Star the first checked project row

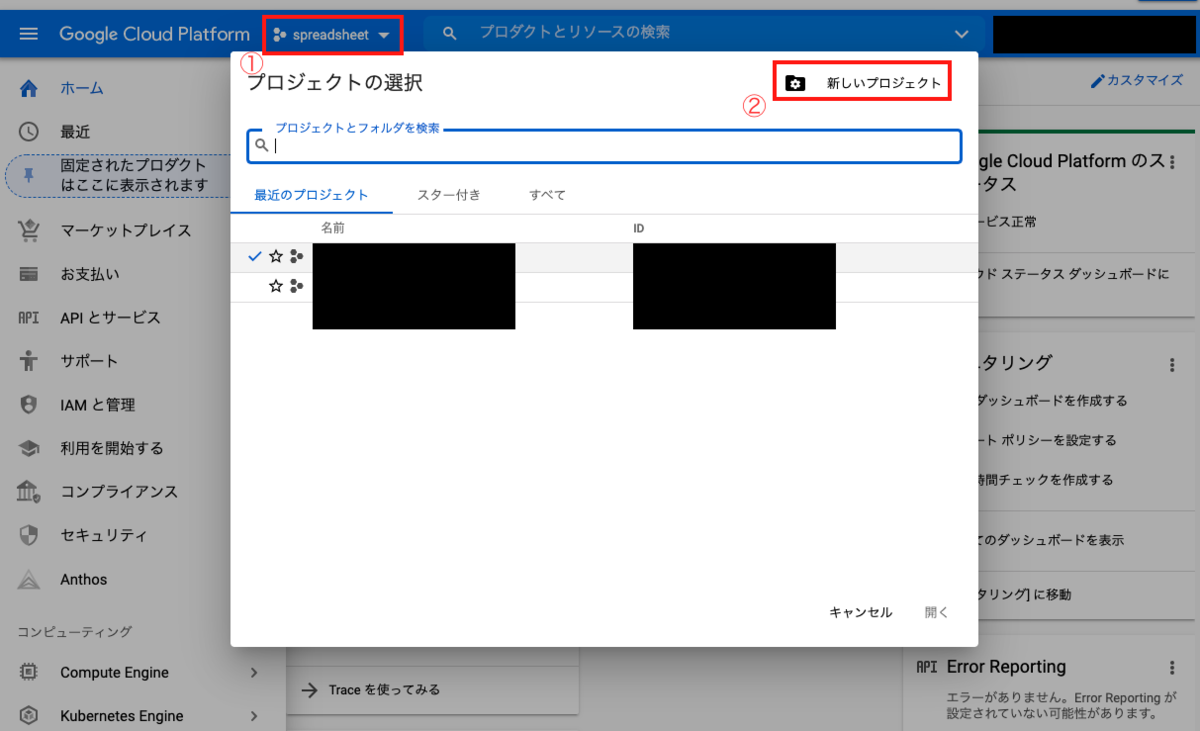pos(276,257)
